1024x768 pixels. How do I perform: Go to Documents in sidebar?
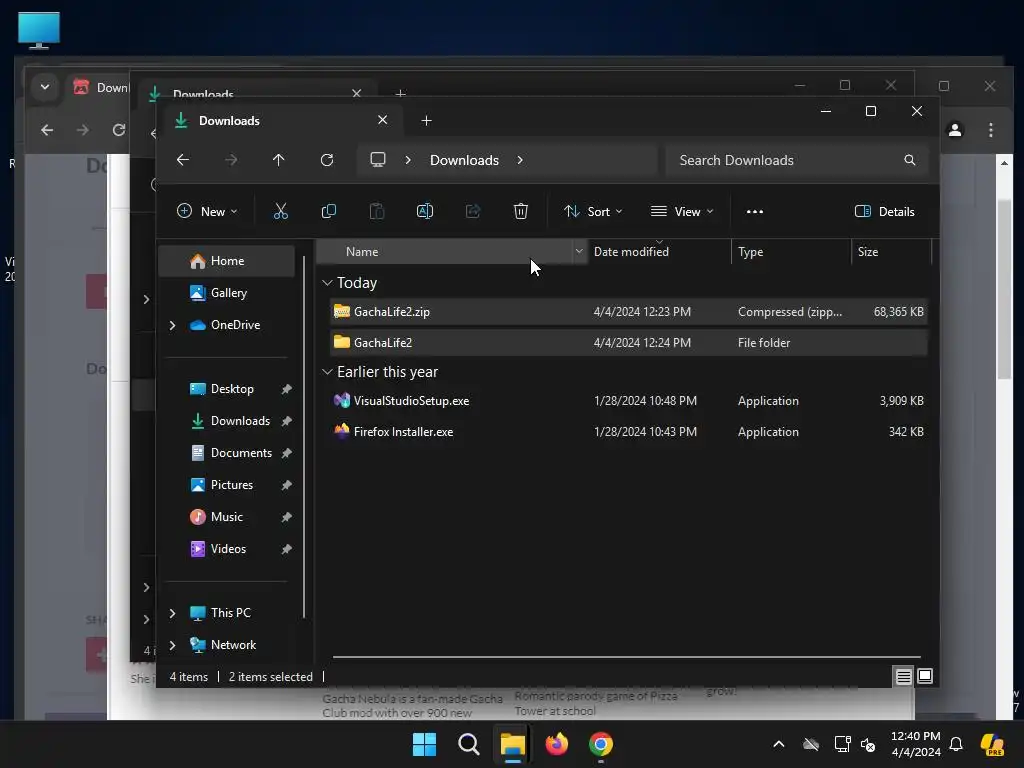pos(241,453)
